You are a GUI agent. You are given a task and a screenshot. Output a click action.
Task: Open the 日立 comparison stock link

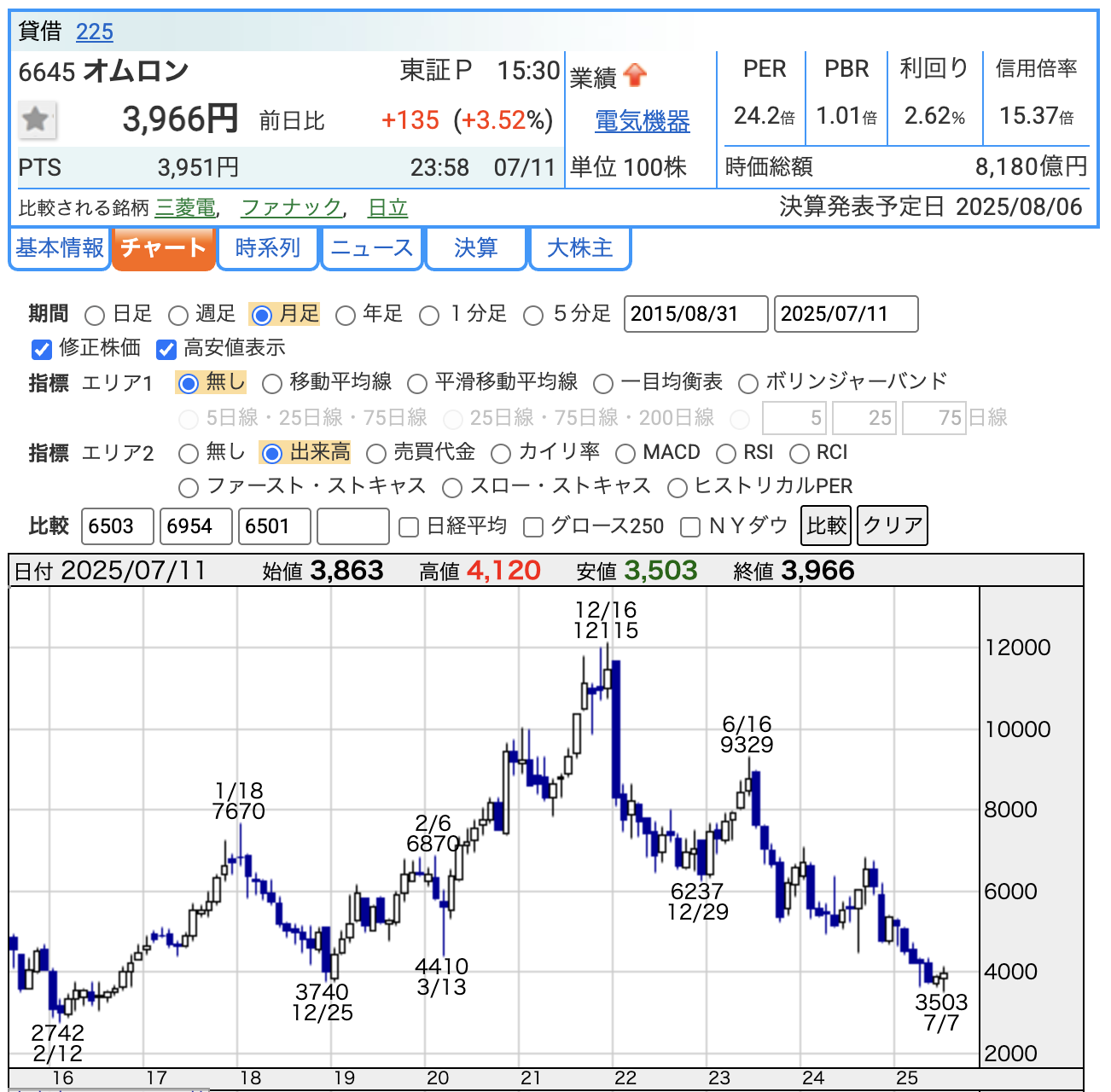[388, 207]
